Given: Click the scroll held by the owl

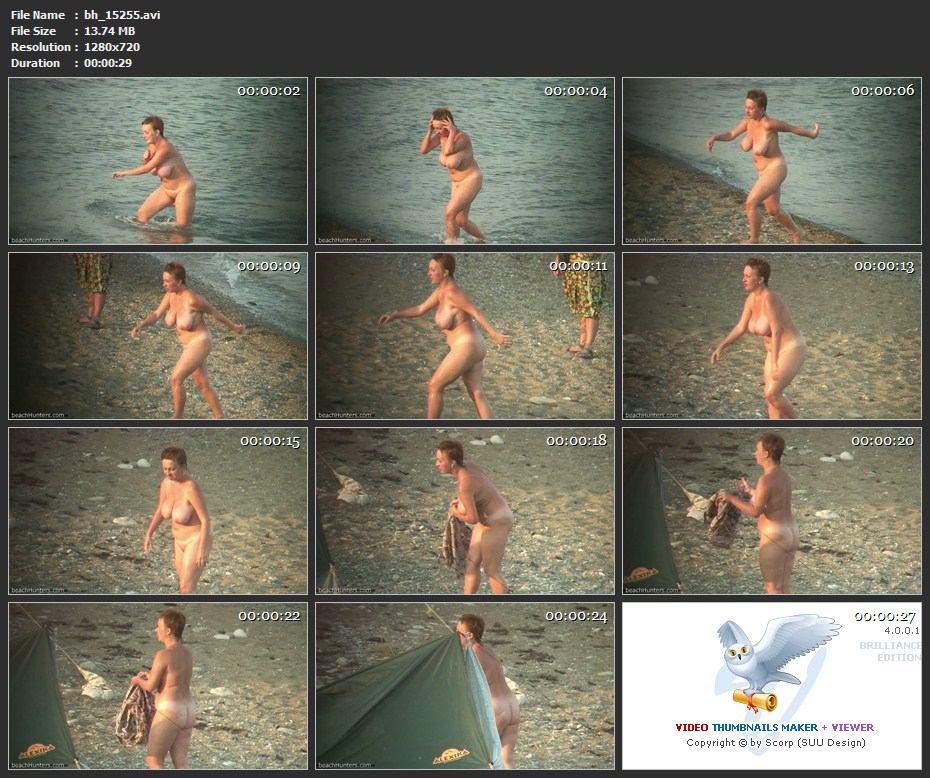Looking at the screenshot, I should [x=754, y=697].
